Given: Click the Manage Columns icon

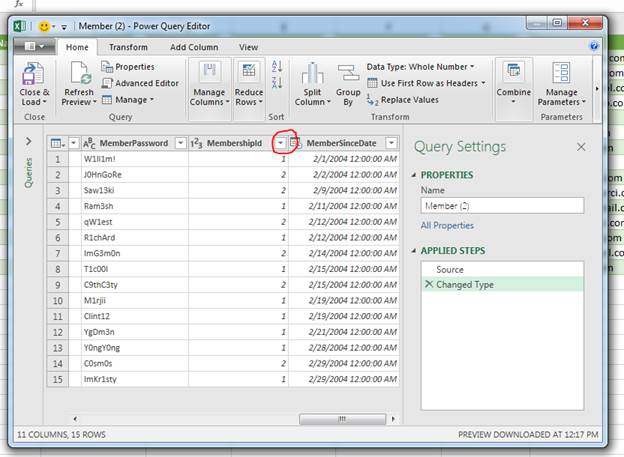Looking at the screenshot, I should tap(210, 71).
